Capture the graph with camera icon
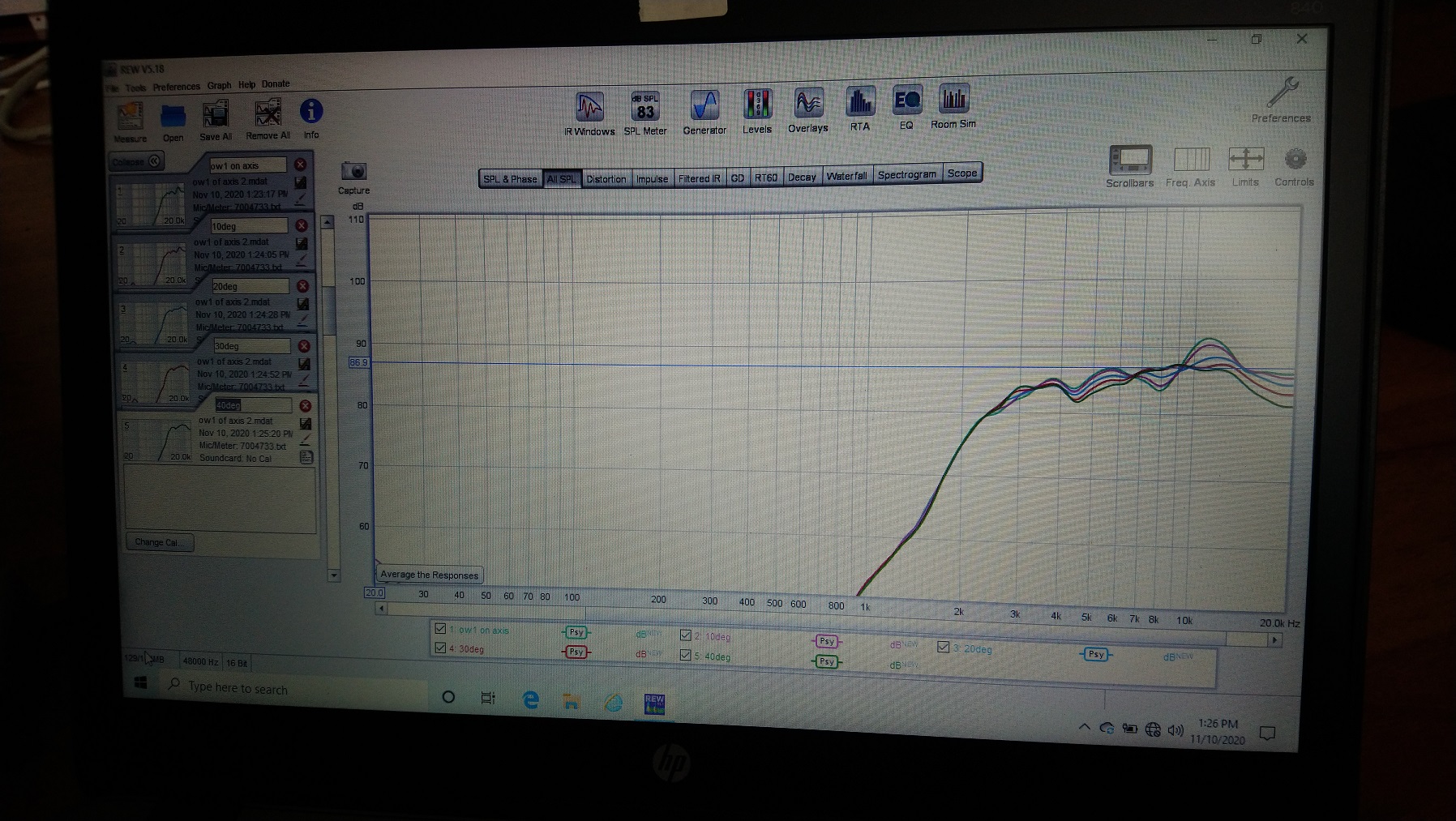The width and height of the screenshot is (1456, 821). [x=353, y=171]
